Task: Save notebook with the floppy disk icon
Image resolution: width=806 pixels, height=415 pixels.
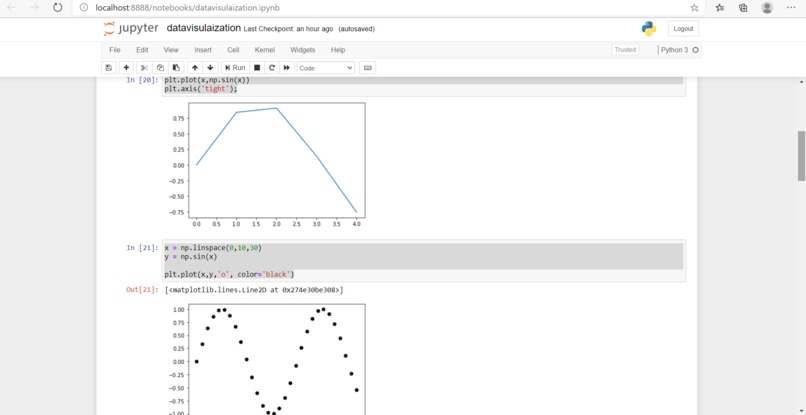Action: 108,68
